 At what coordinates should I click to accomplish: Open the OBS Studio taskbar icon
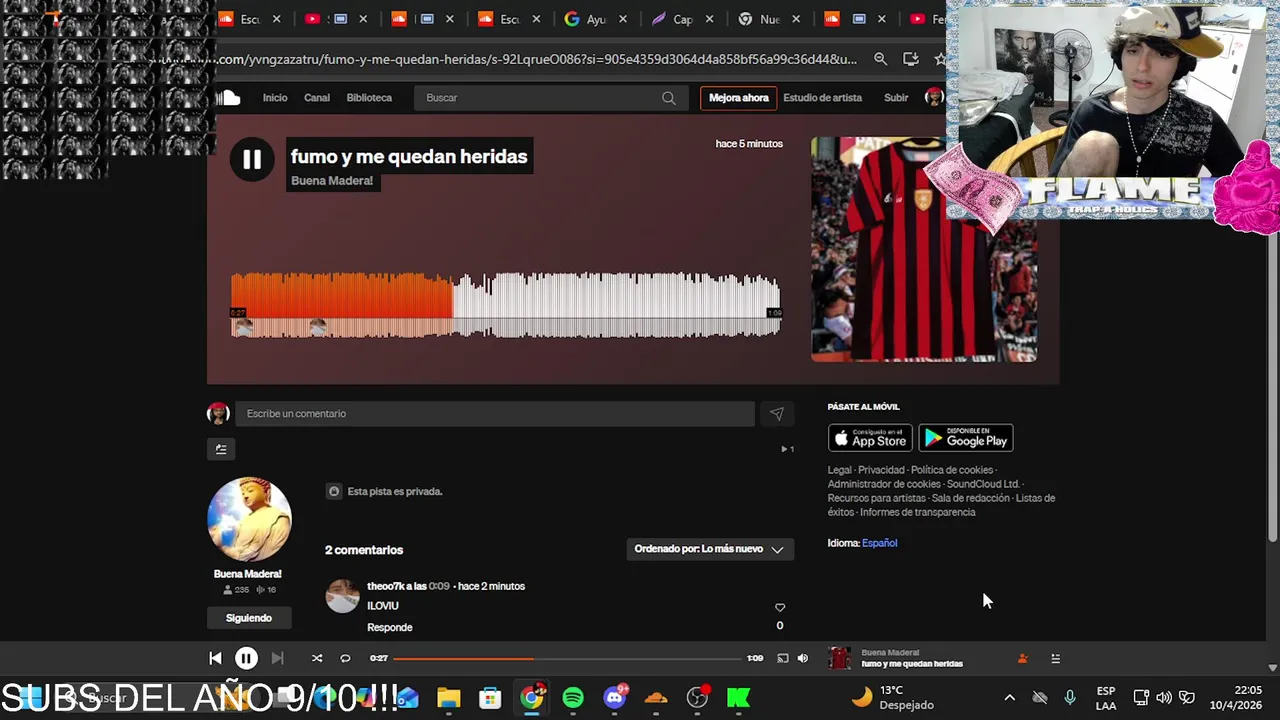click(x=698, y=698)
